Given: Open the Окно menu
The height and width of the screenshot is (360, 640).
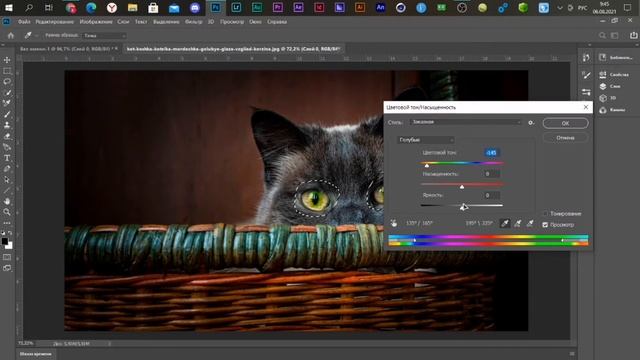Looking at the screenshot, I should [x=255, y=22].
